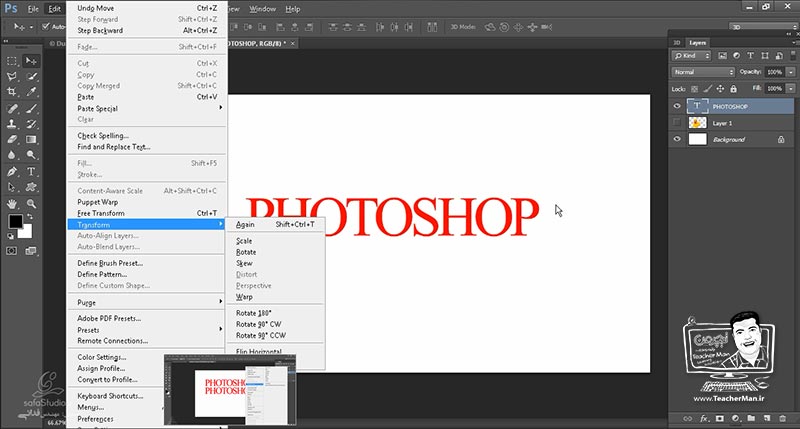The width and height of the screenshot is (800, 429).
Task: Create a new group folder in Layers panel
Action: (751, 418)
